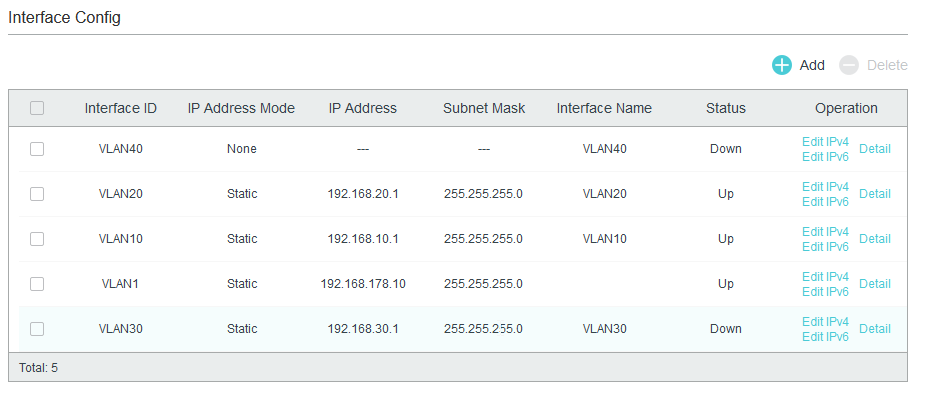Click VLAN30 in the Interface Name column

point(604,329)
